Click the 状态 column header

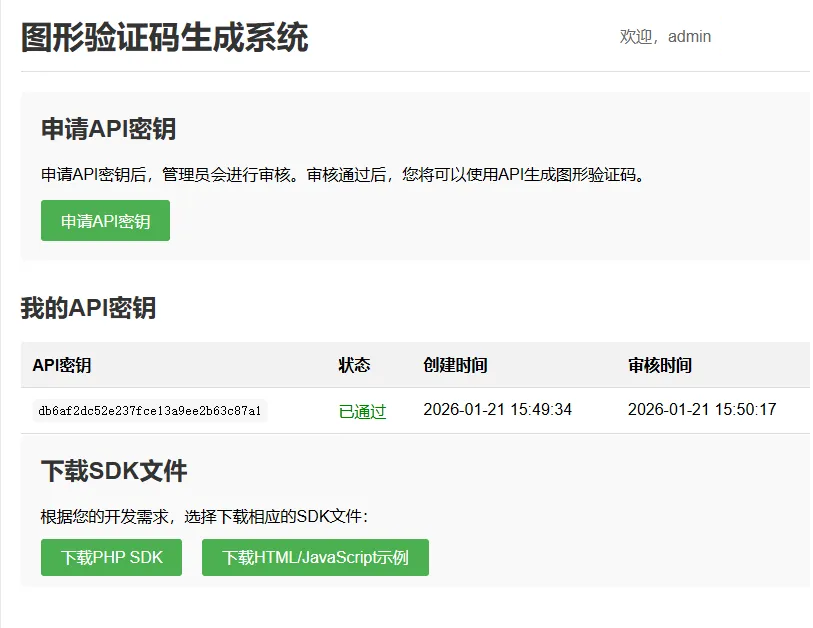tap(354, 365)
